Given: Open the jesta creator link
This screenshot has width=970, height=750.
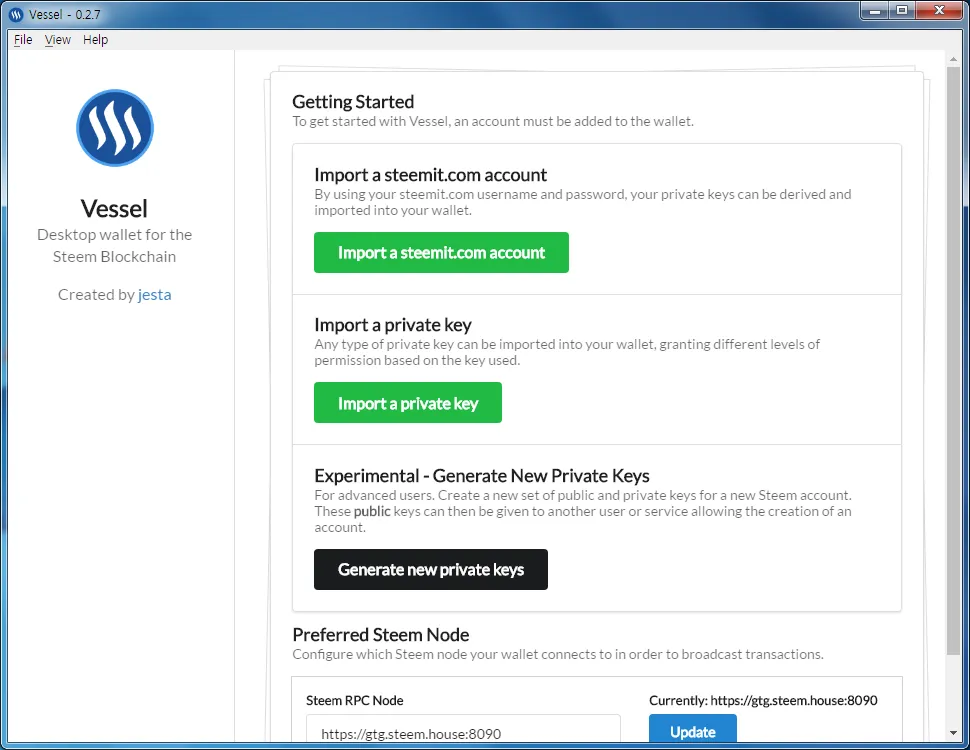Looking at the screenshot, I should pyautogui.click(x=155, y=295).
